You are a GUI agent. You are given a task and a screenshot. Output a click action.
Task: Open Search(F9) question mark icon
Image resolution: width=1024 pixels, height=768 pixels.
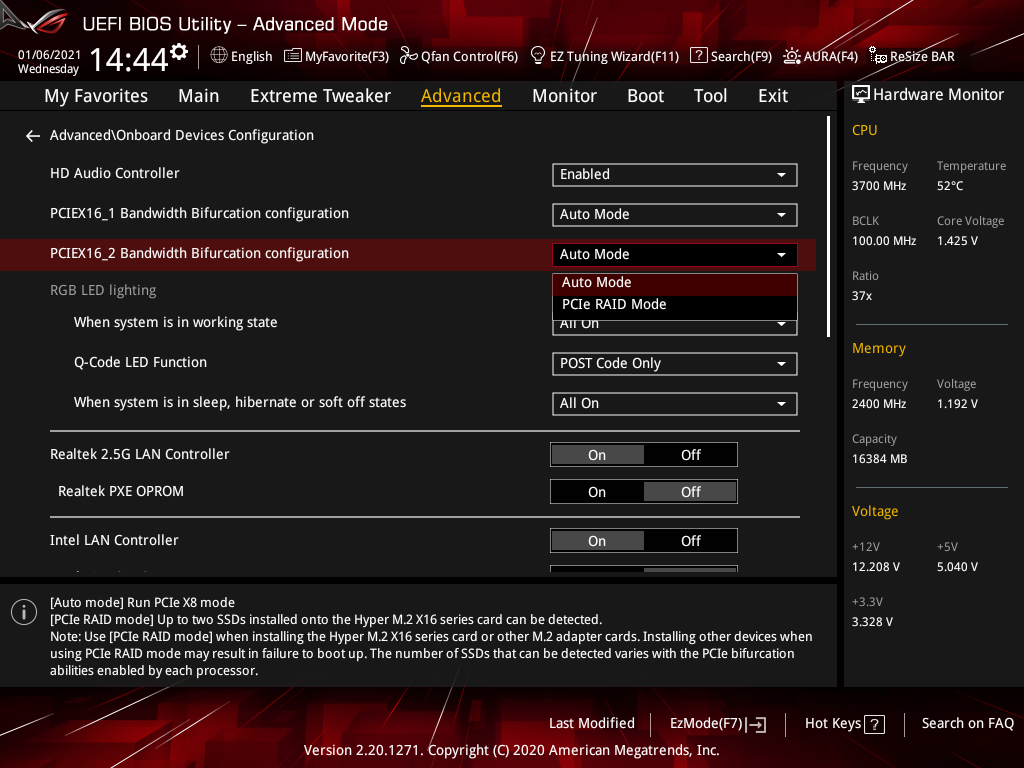pyautogui.click(x=698, y=56)
